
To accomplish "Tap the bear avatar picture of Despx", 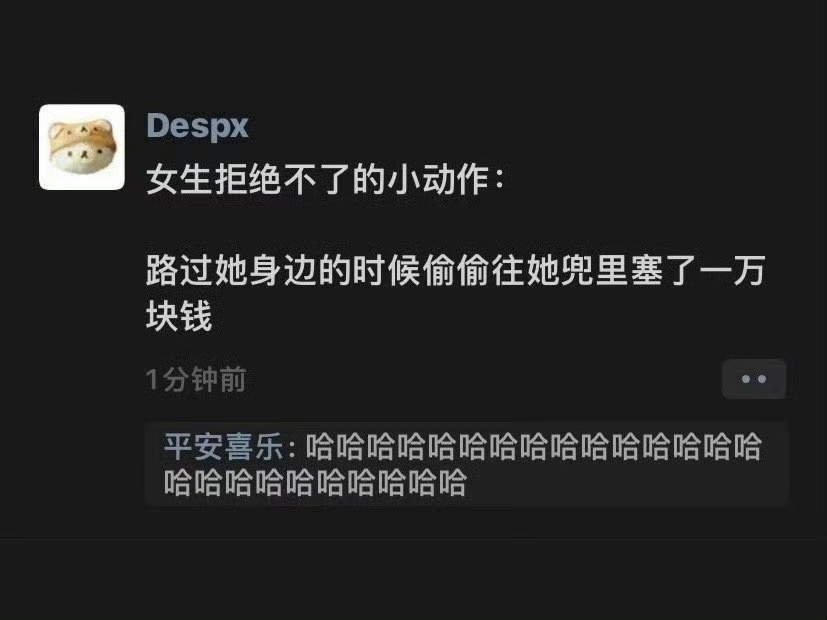I will point(82,147).
